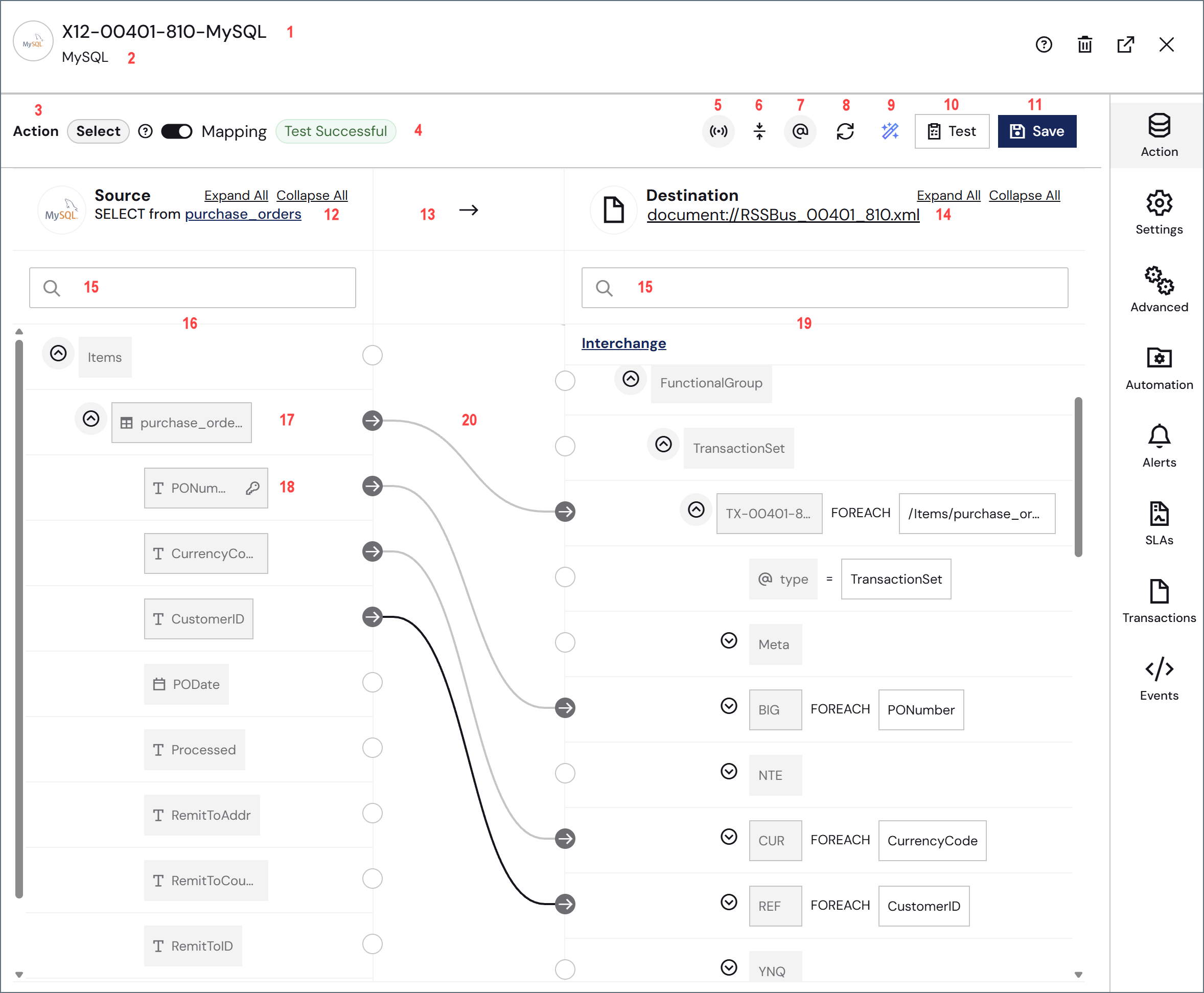Open the Automation sidebar tab
The width and height of the screenshot is (1204, 993).
[x=1159, y=368]
